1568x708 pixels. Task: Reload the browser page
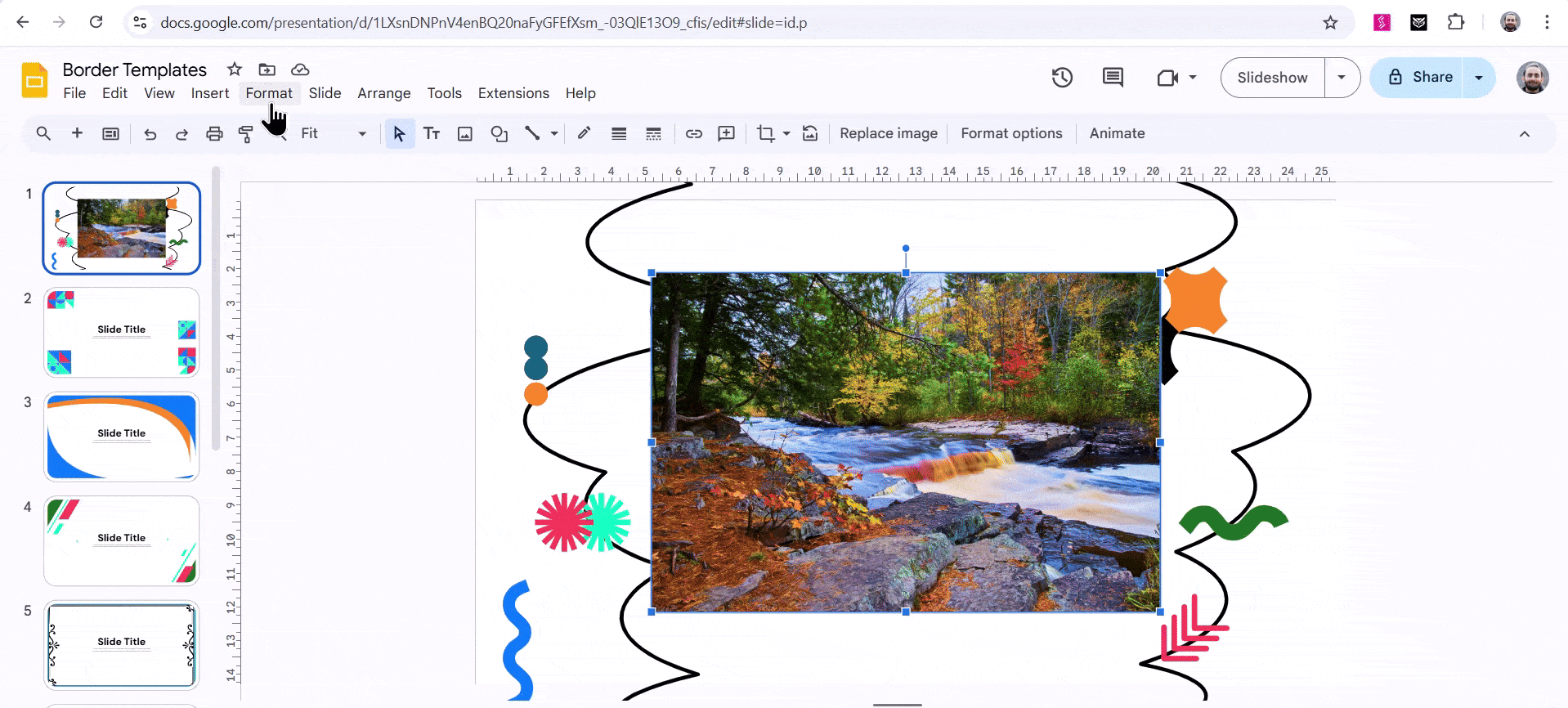96,22
